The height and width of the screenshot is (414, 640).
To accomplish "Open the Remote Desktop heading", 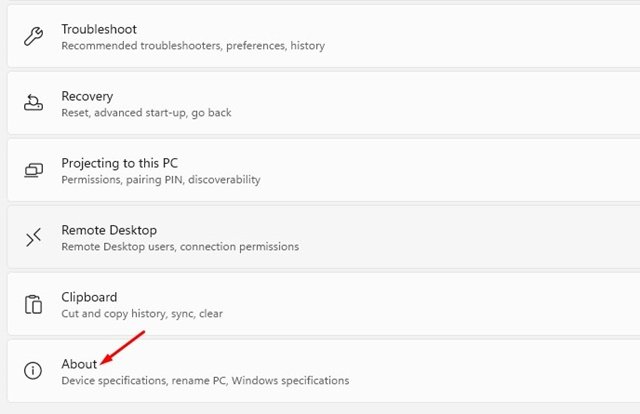I will 109,230.
